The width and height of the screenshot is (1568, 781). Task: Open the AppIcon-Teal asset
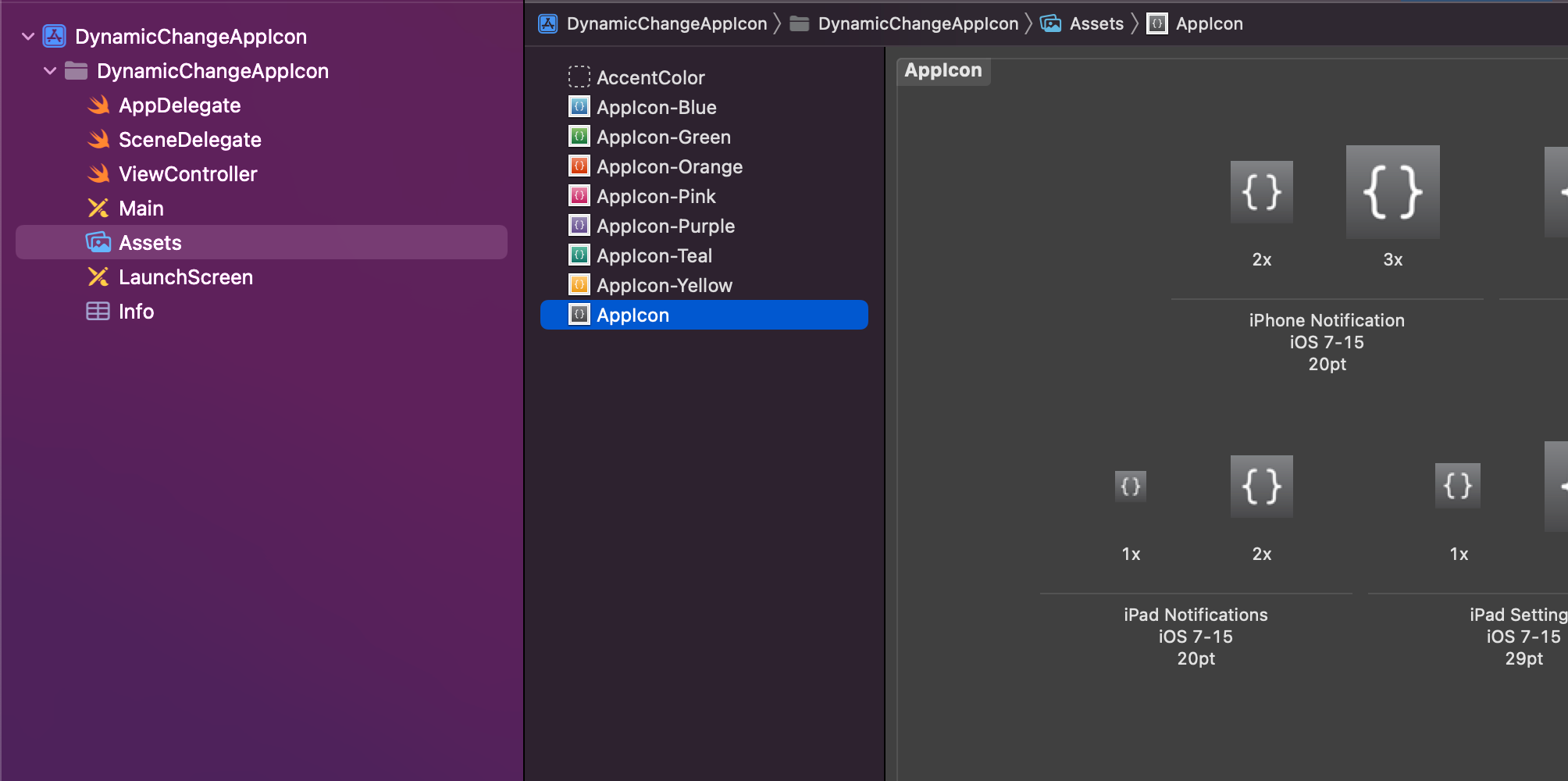point(654,255)
